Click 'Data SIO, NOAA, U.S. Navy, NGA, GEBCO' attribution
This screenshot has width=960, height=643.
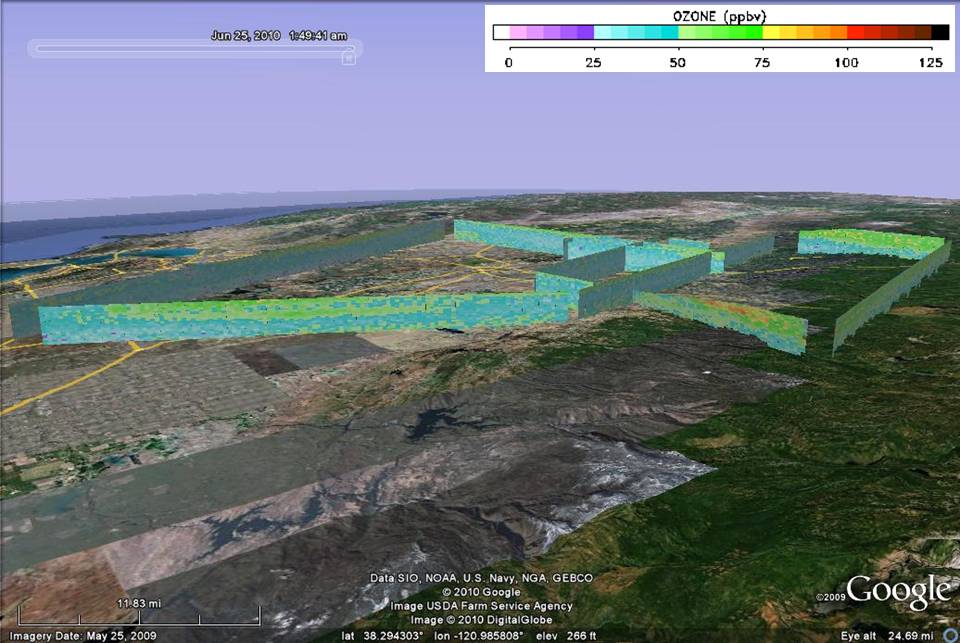[x=481, y=578]
